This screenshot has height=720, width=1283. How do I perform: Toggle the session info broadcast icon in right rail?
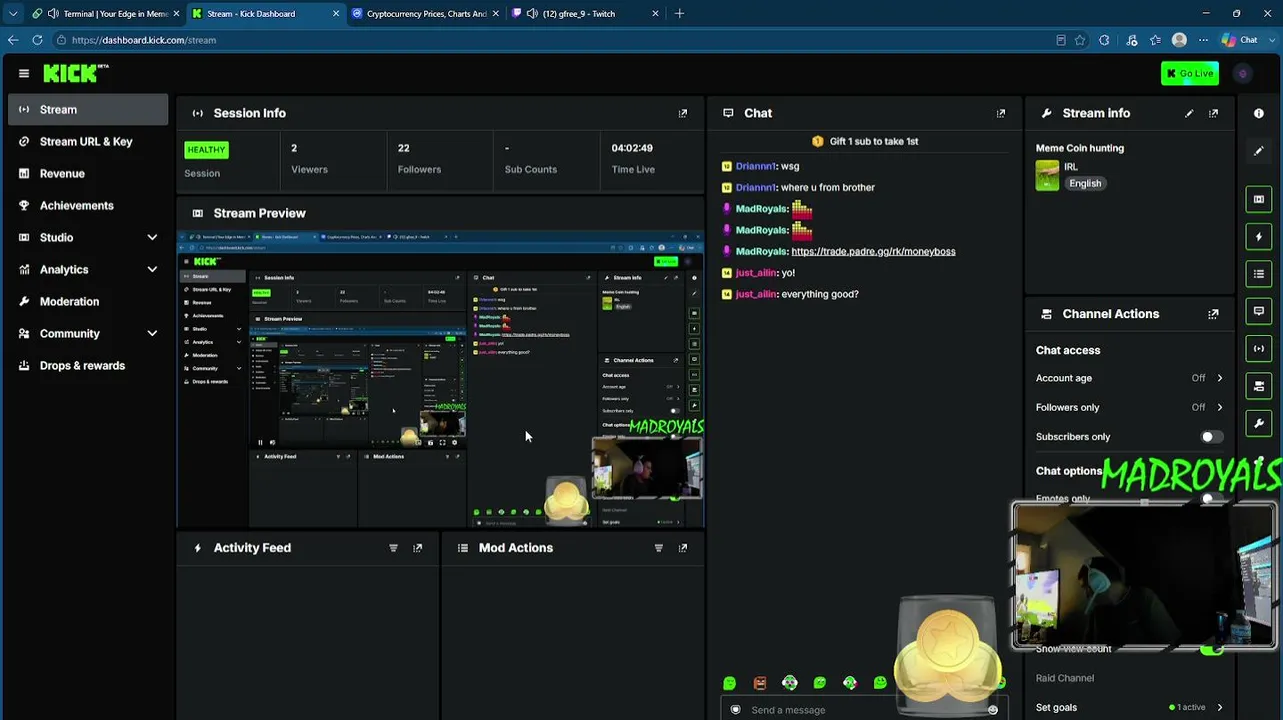[1259, 349]
